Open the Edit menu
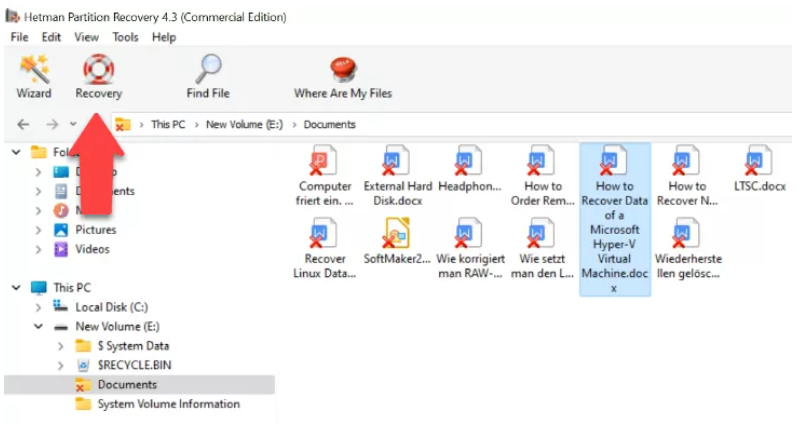 [x=51, y=37]
